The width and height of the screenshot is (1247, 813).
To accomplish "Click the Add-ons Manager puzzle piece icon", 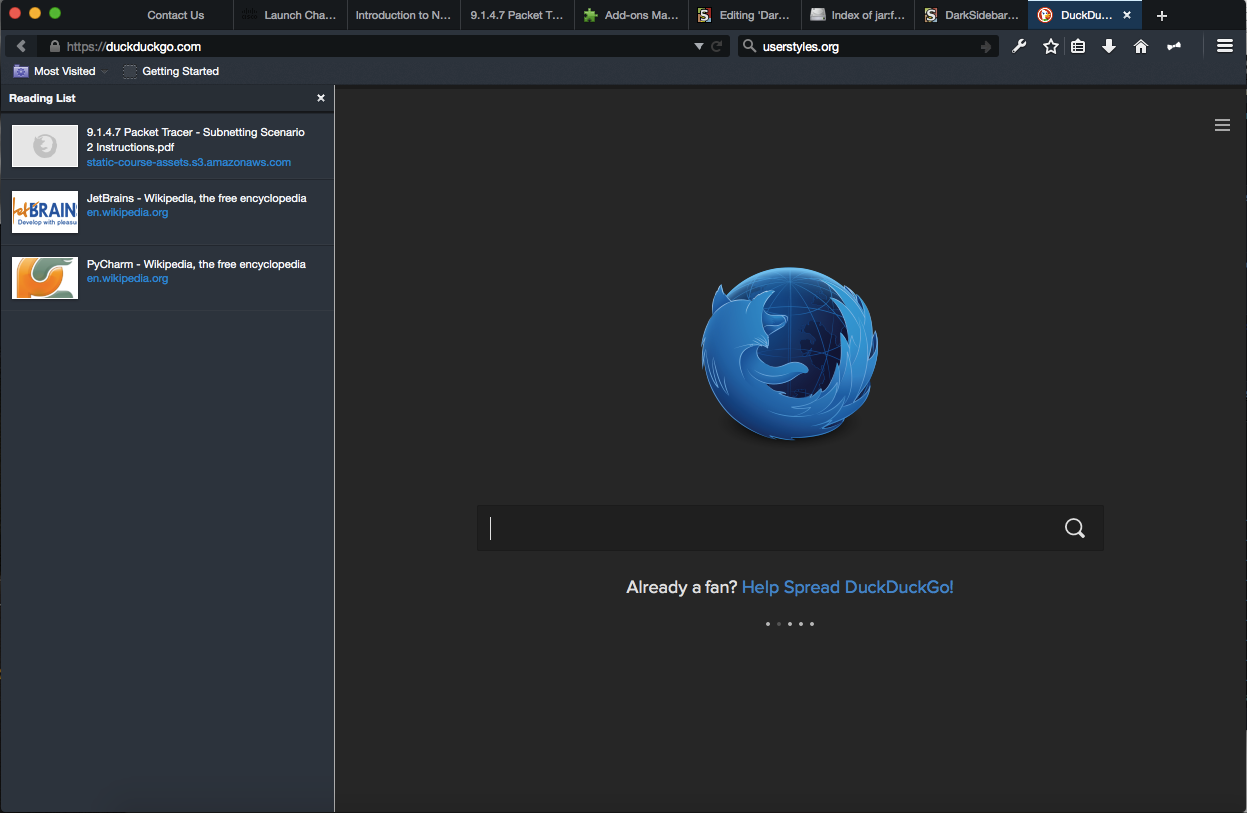I will click(x=591, y=15).
